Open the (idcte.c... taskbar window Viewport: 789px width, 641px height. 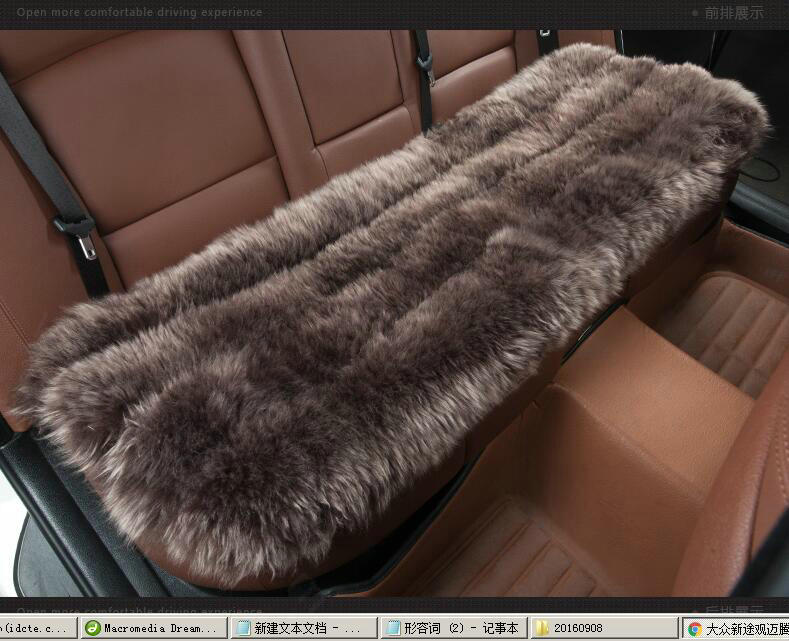pyautogui.click(x=36, y=629)
